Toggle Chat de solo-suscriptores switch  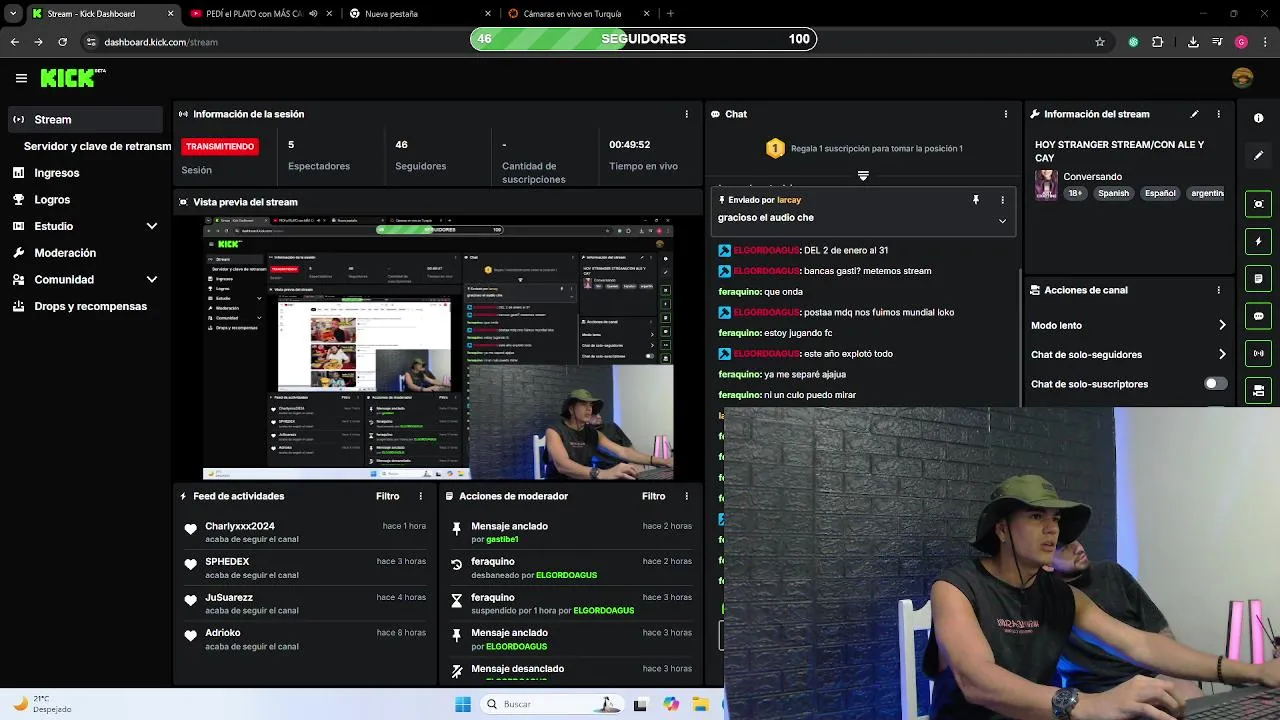pyautogui.click(x=1215, y=384)
